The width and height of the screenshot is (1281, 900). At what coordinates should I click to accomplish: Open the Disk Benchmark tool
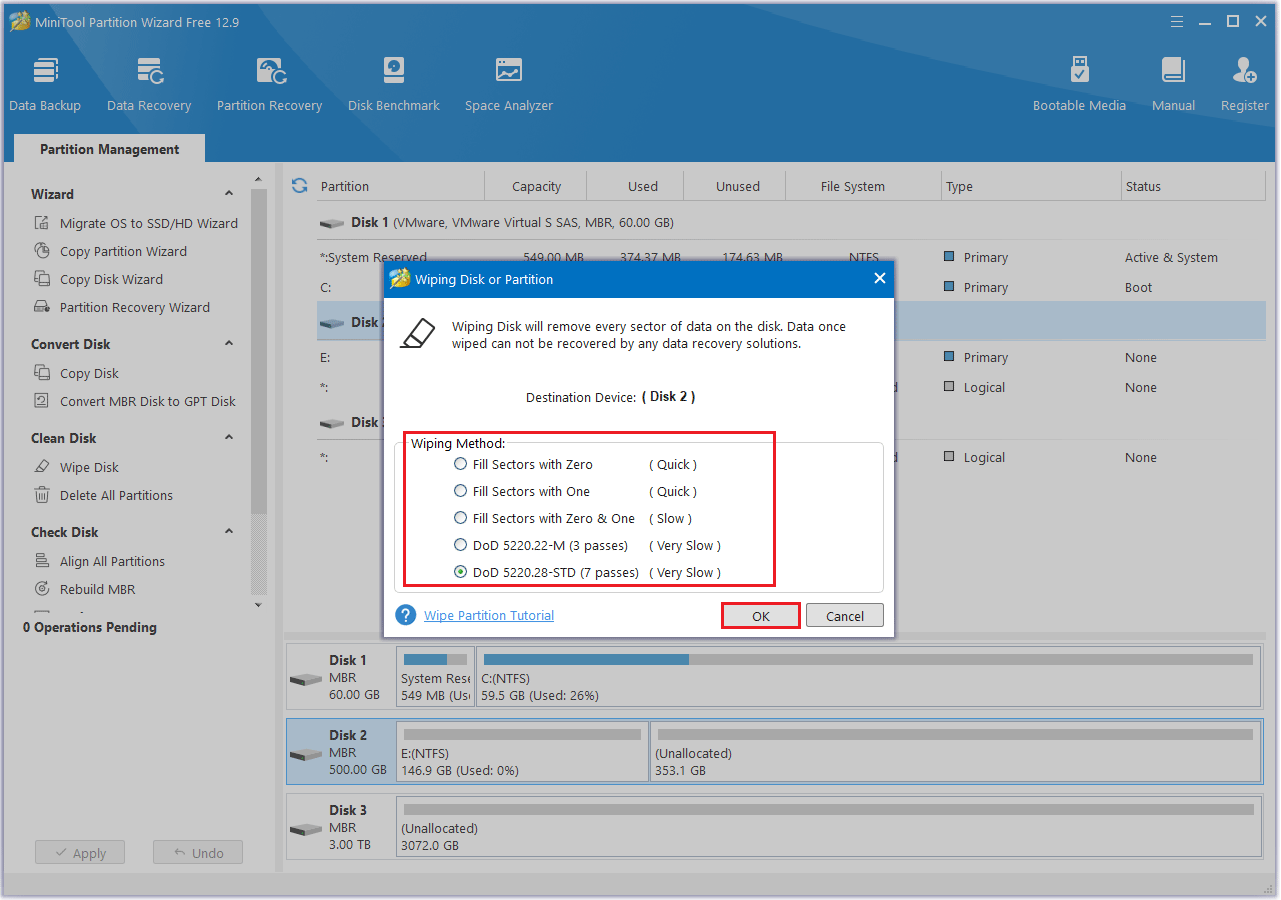393,82
